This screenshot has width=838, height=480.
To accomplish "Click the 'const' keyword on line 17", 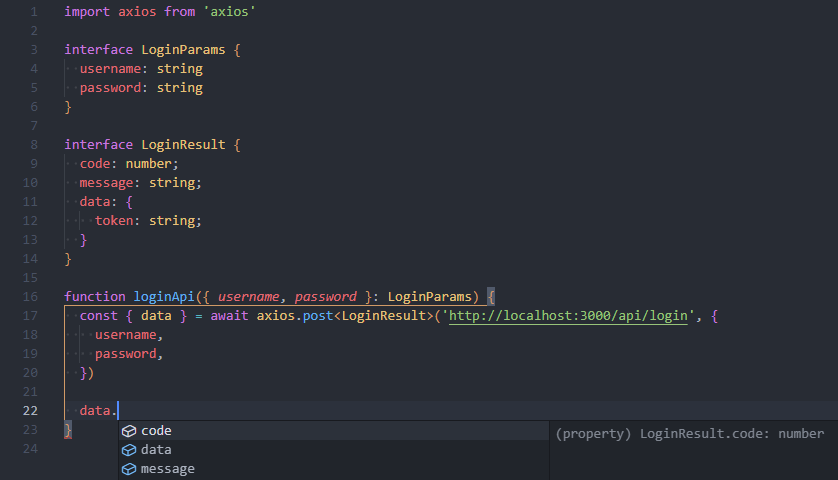I will [99, 316].
